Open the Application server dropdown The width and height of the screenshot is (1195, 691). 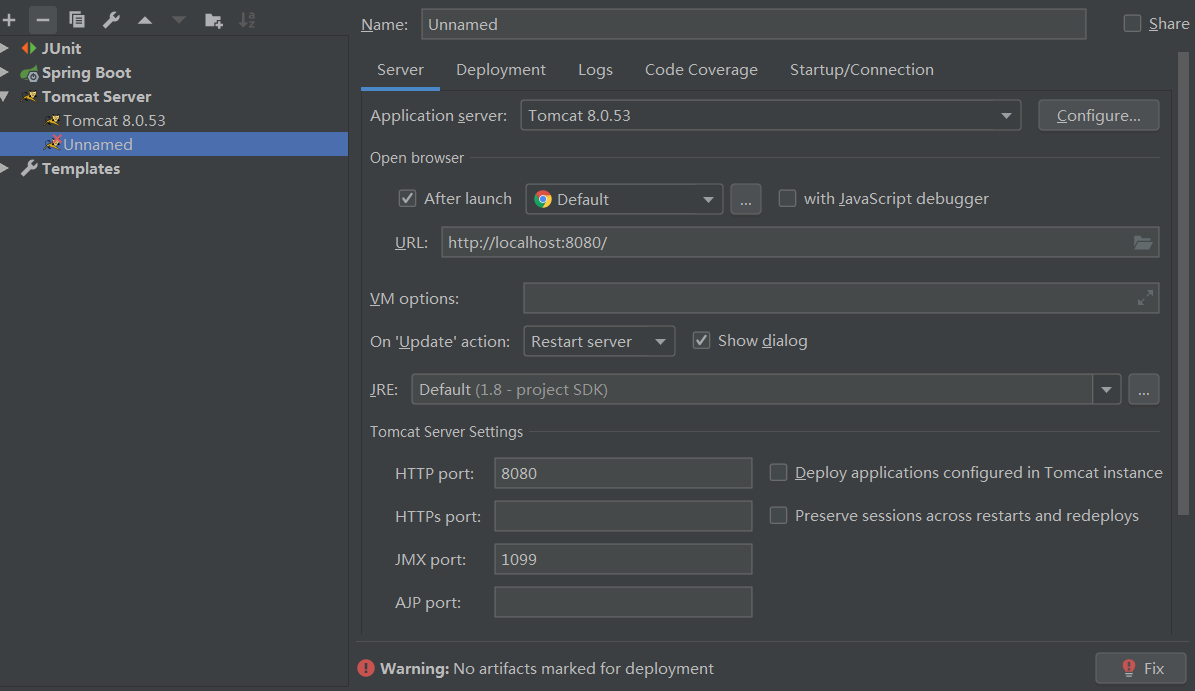[x=1005, y=115]
